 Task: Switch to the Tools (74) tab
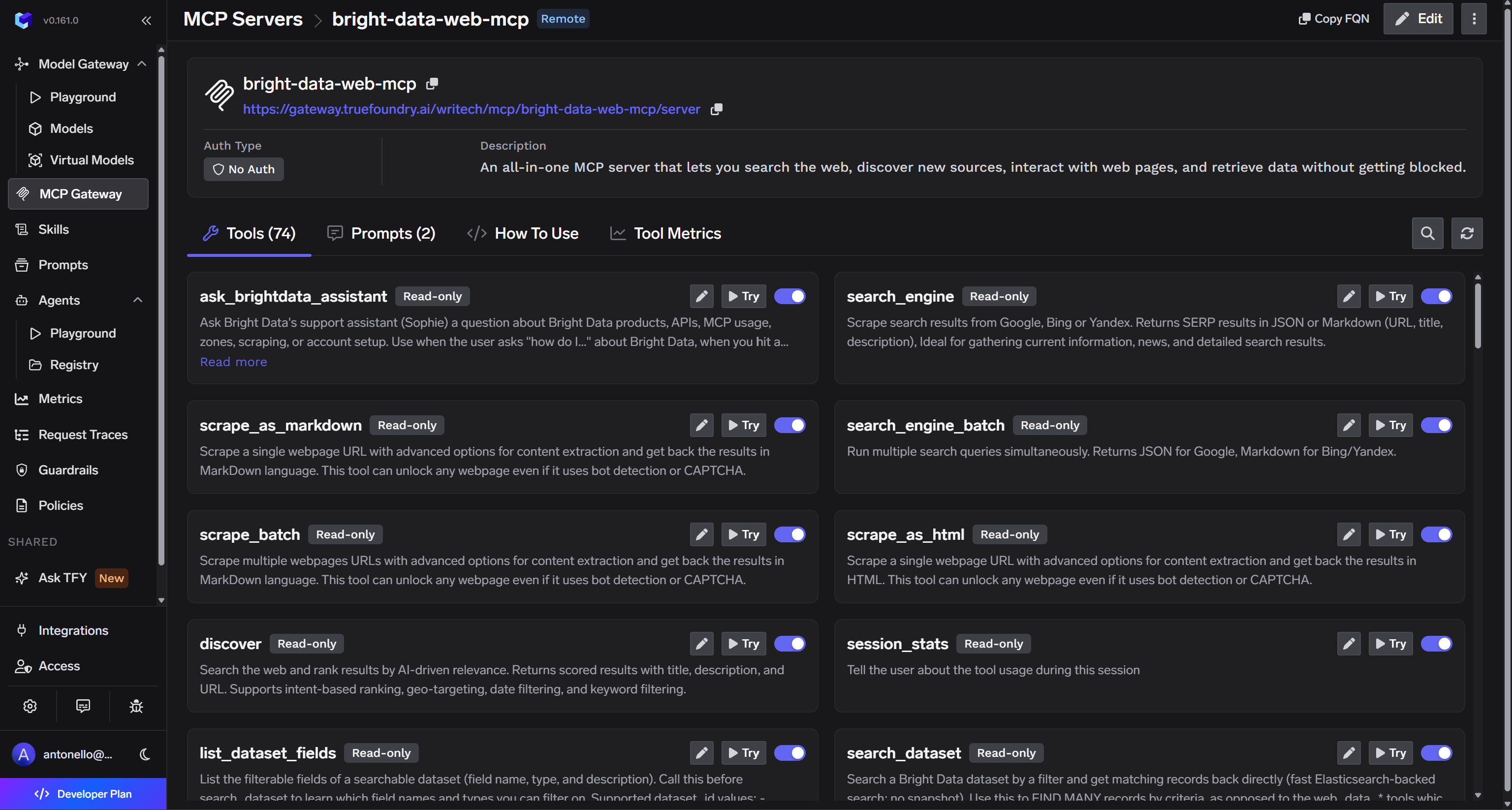[x=249, y=234]
